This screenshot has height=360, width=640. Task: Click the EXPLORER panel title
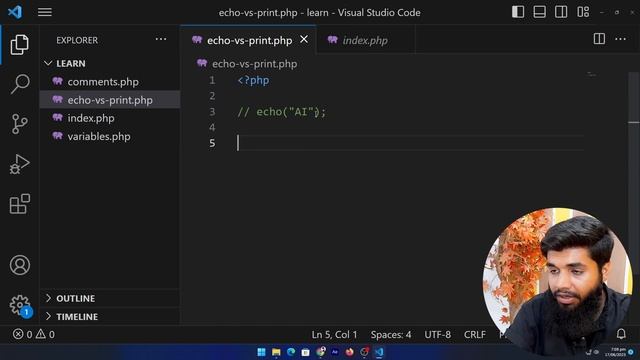pyautogui.click(x=77, y=40)
